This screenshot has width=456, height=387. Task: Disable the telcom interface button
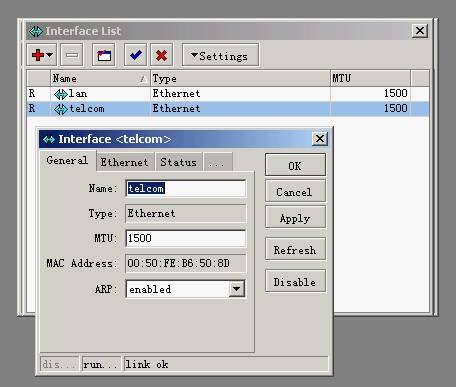tap(295, 281)
